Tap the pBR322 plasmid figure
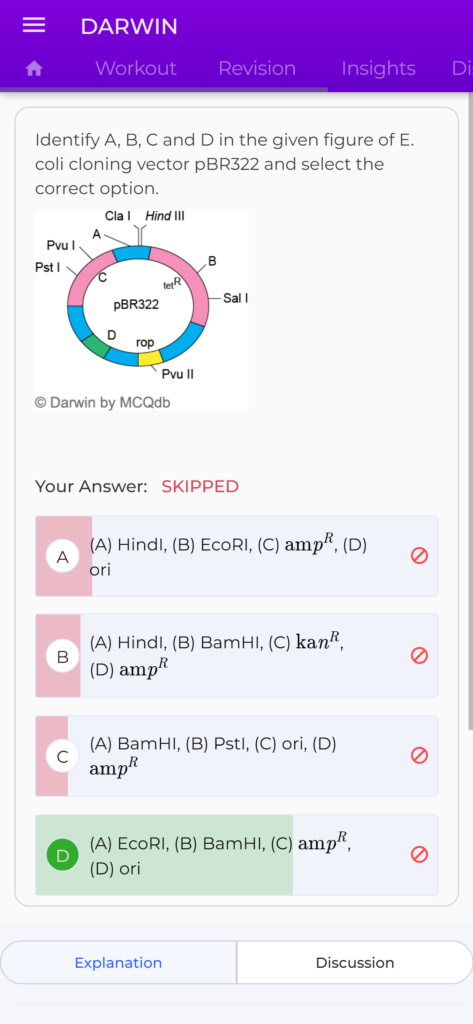Viewport: 473px width, 1024px height. [142, 310]
